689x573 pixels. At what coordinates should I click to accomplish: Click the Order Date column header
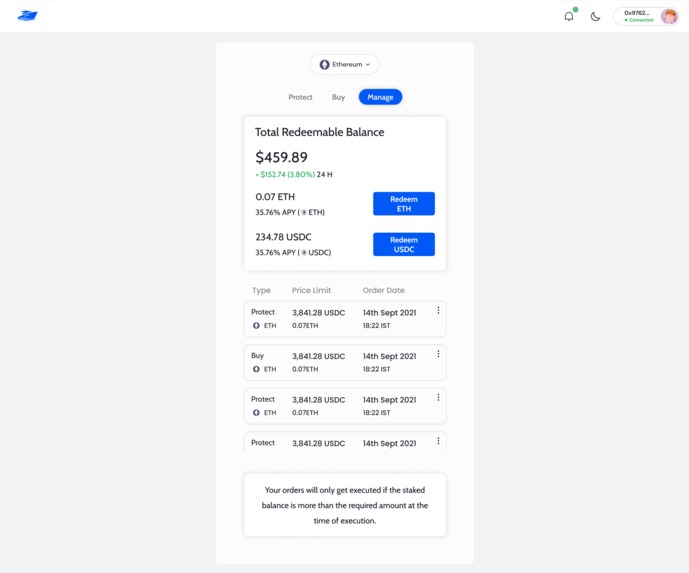(383, 290)
